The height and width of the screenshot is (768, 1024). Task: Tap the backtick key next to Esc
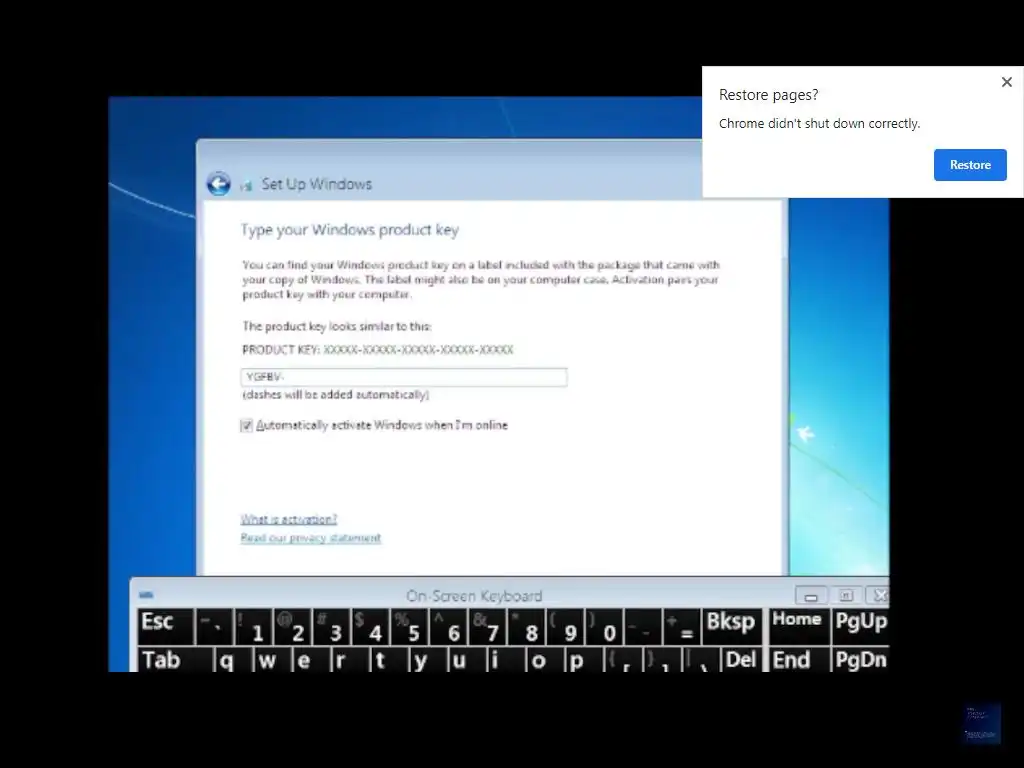[214, 626]
